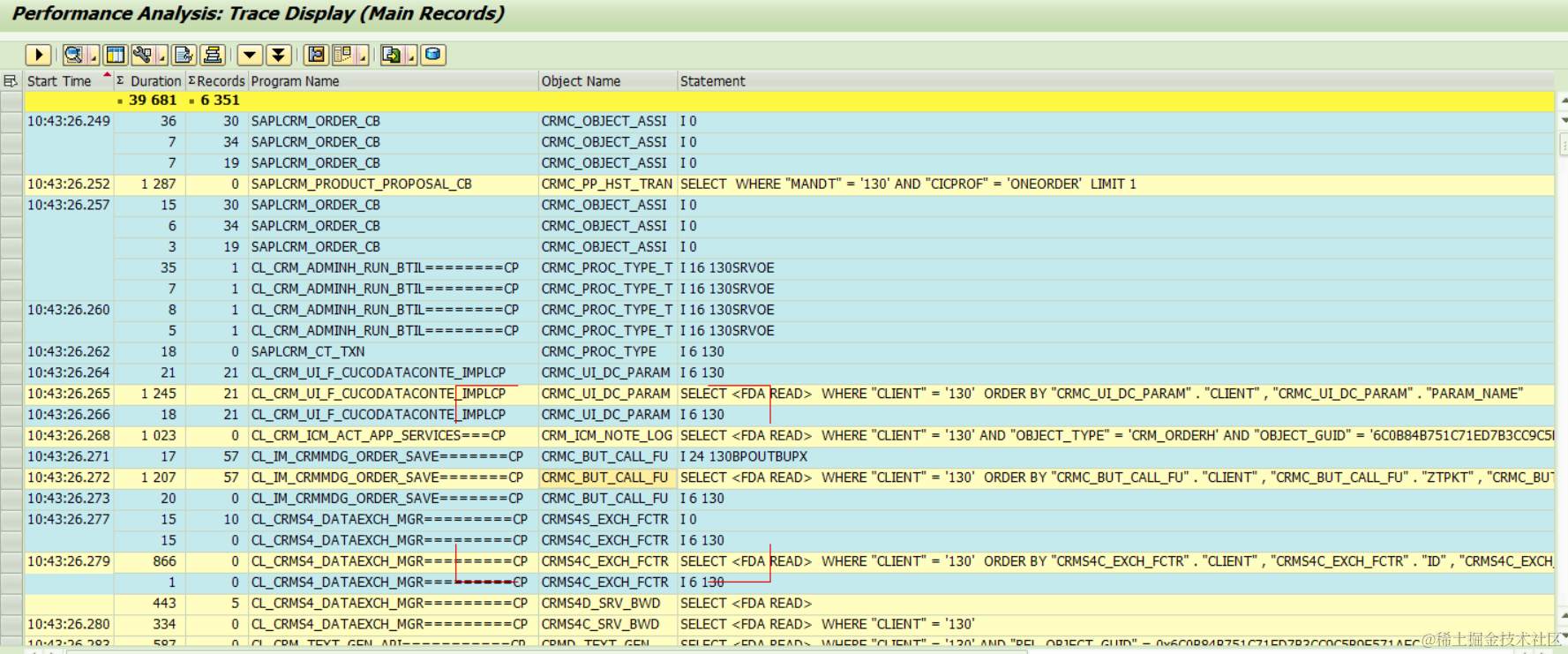Click the column layout table icon
The image size is (1568, 654).
click(x=115, y=55)
